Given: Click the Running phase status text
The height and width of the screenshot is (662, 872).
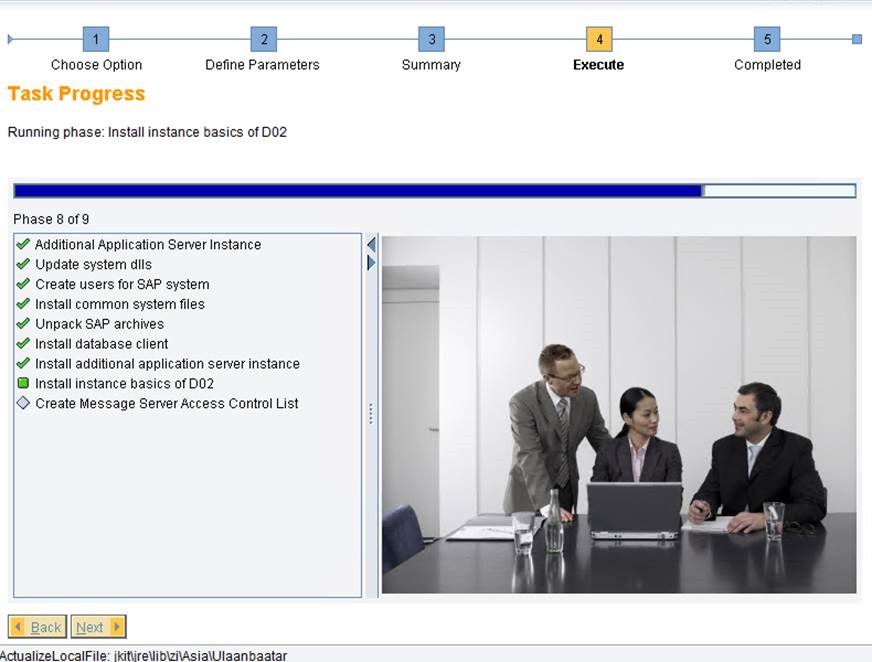Looking at the screenshot, I should point(147,132).
